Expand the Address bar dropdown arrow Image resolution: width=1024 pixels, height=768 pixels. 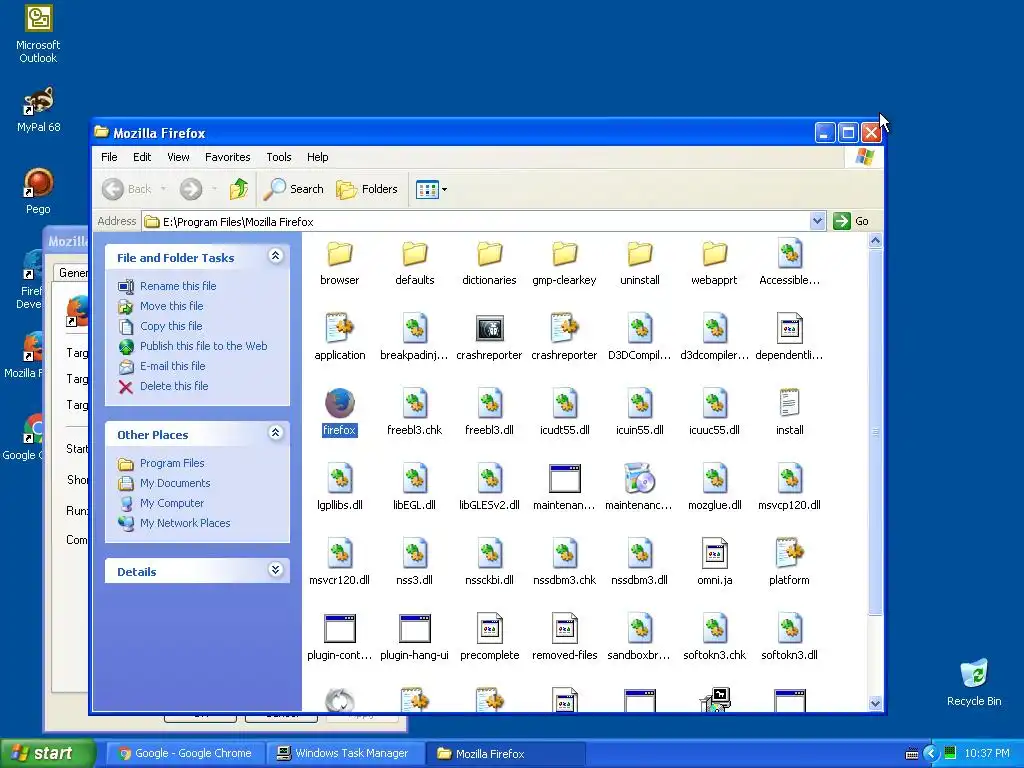click(817, 221)
